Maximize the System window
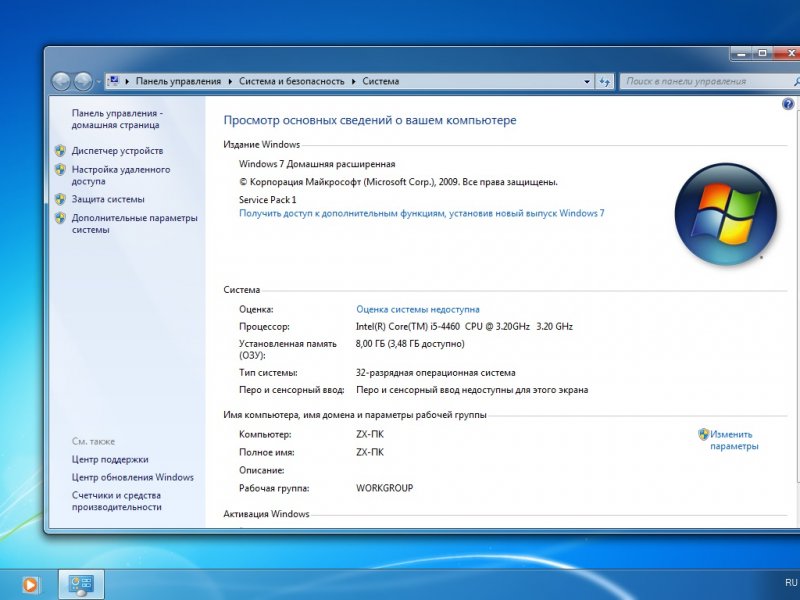Viewport: 800px width, 600px height. click(x=762, y=53)
